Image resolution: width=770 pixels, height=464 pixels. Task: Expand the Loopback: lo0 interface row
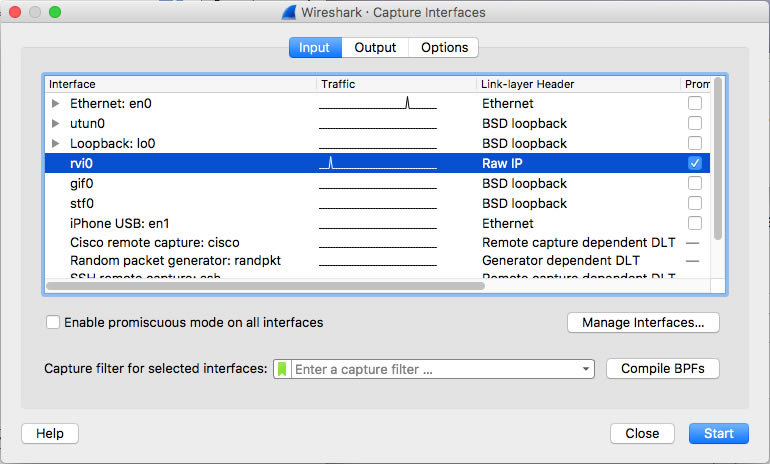coord(55,143)
